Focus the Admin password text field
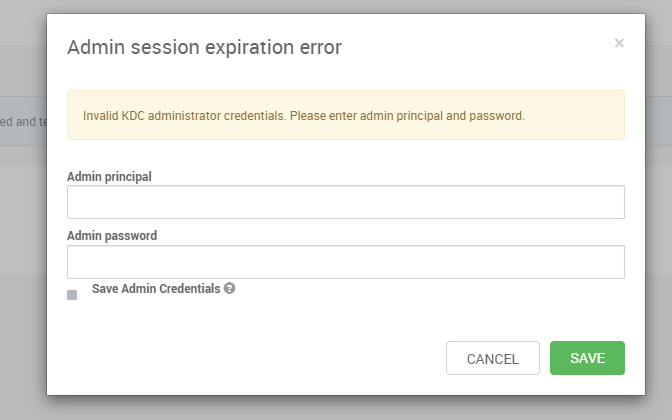The image size is (672, 420). [346, 262]
